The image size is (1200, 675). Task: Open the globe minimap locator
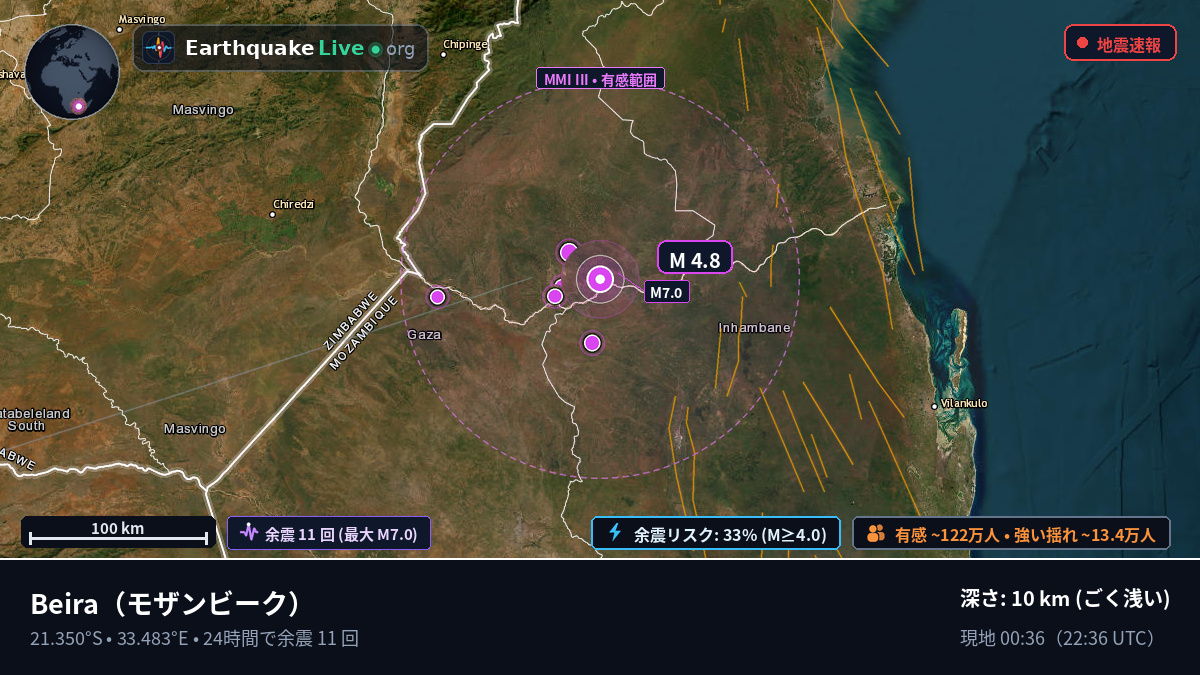72,72
